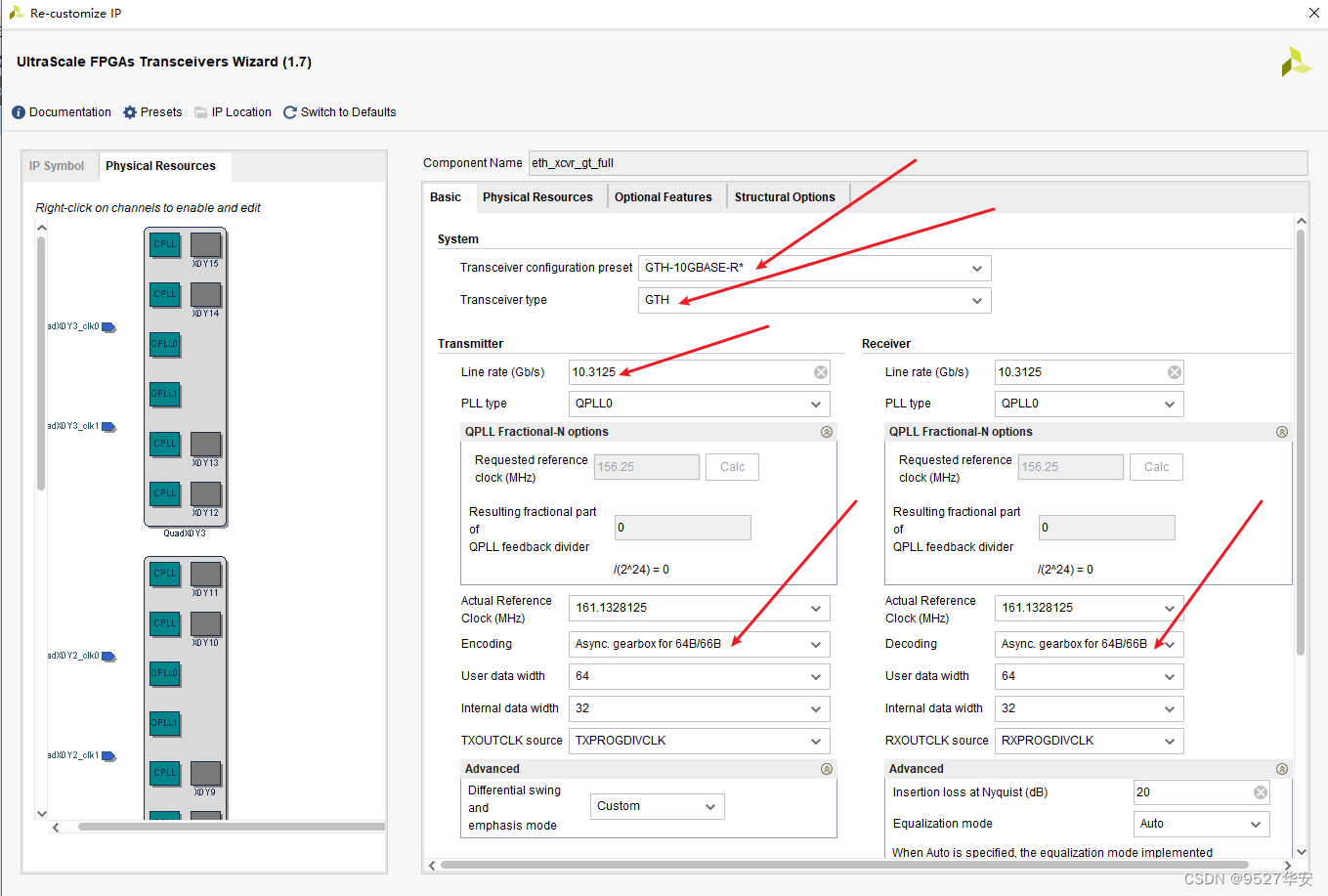The width and height of the screenshot is (1328, 896).
Task: Open Transmitter PLL type dropdown
Action: click(700, 404)
